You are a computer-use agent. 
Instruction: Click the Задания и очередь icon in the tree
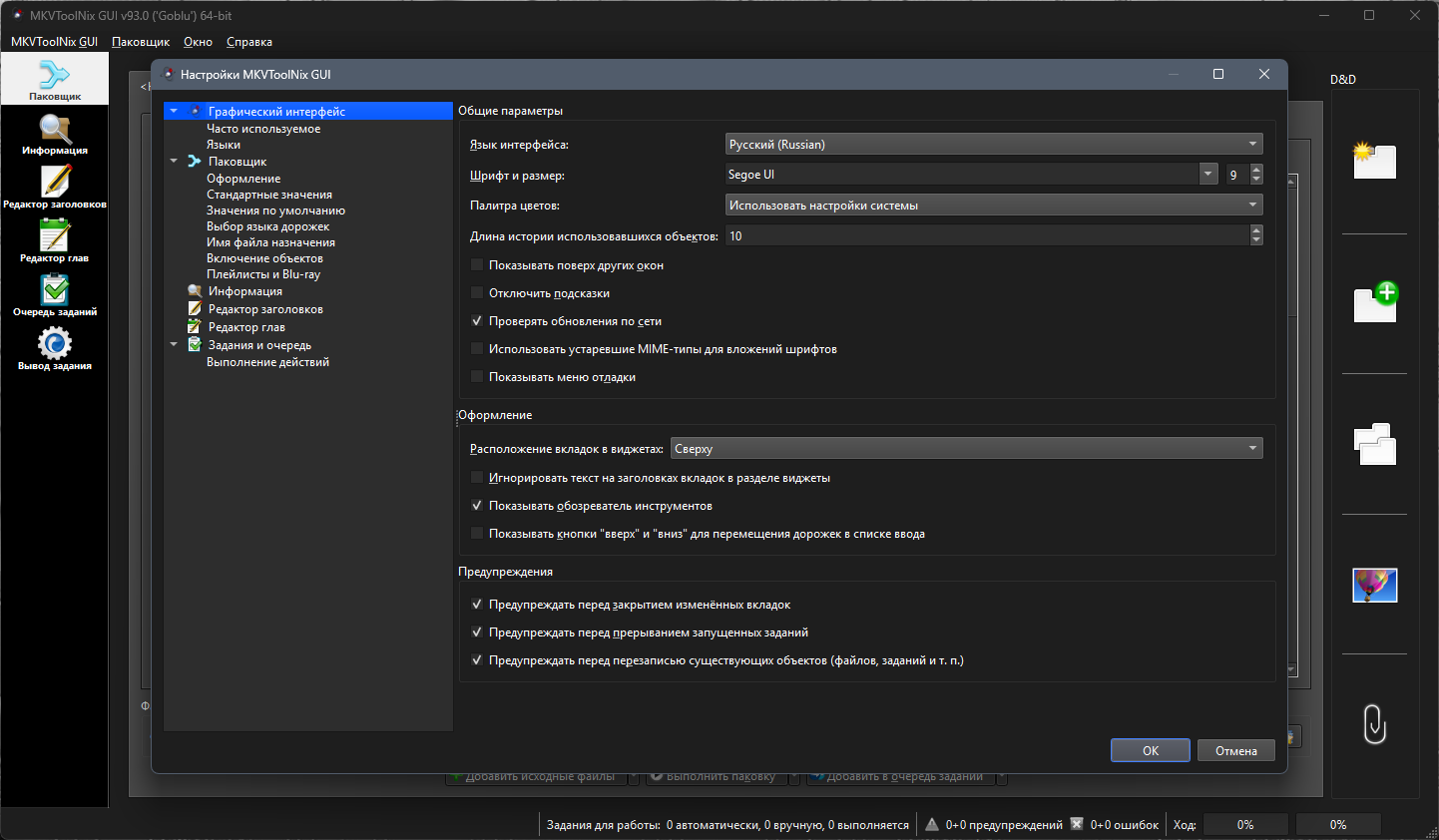(x=195, y=345)
